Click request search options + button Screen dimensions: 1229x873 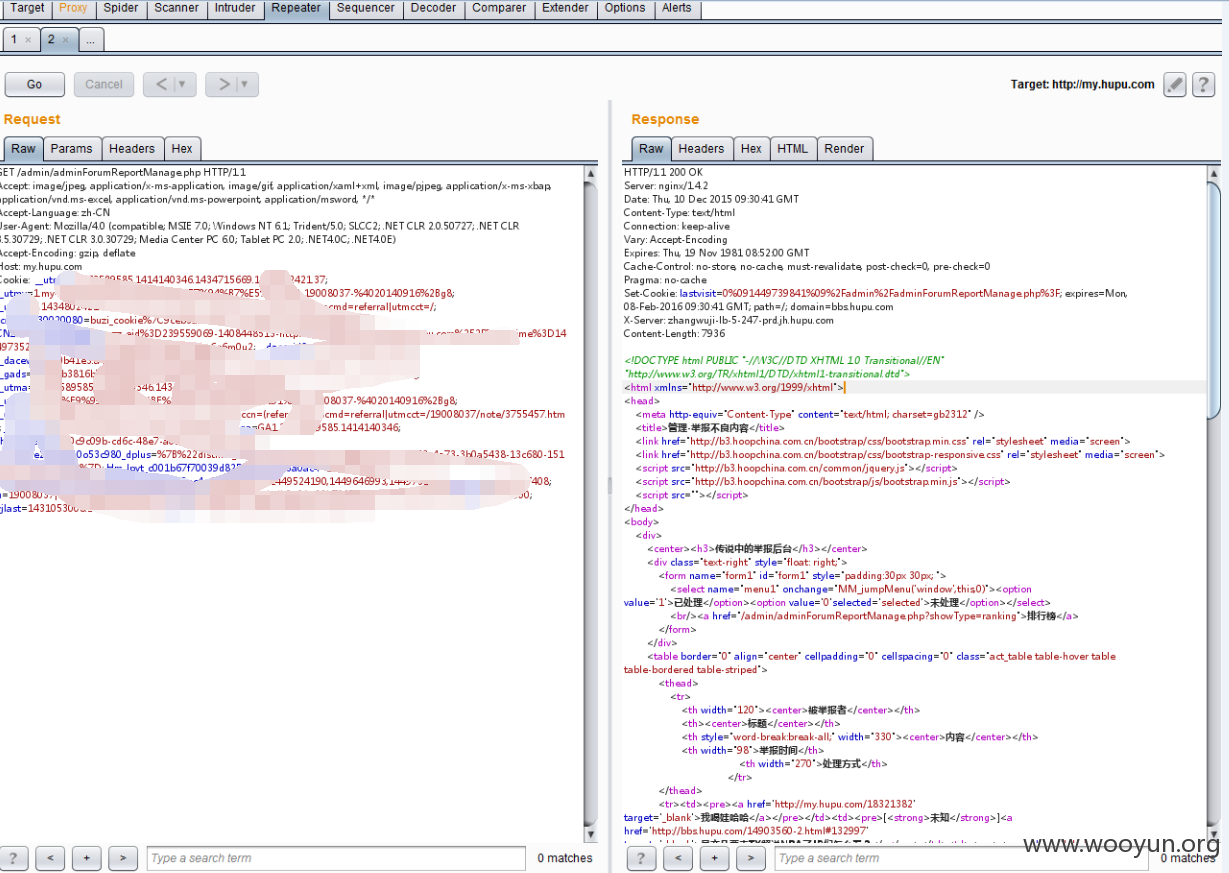tap(87, 858)
